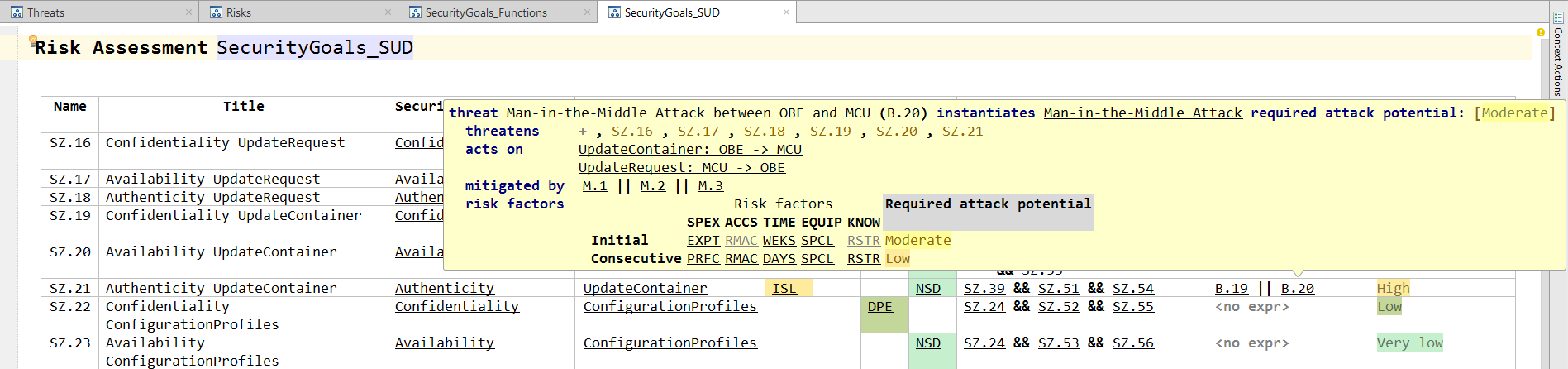Click the yellow warning indicator at top right
1568x369 pixels.
1541,33
